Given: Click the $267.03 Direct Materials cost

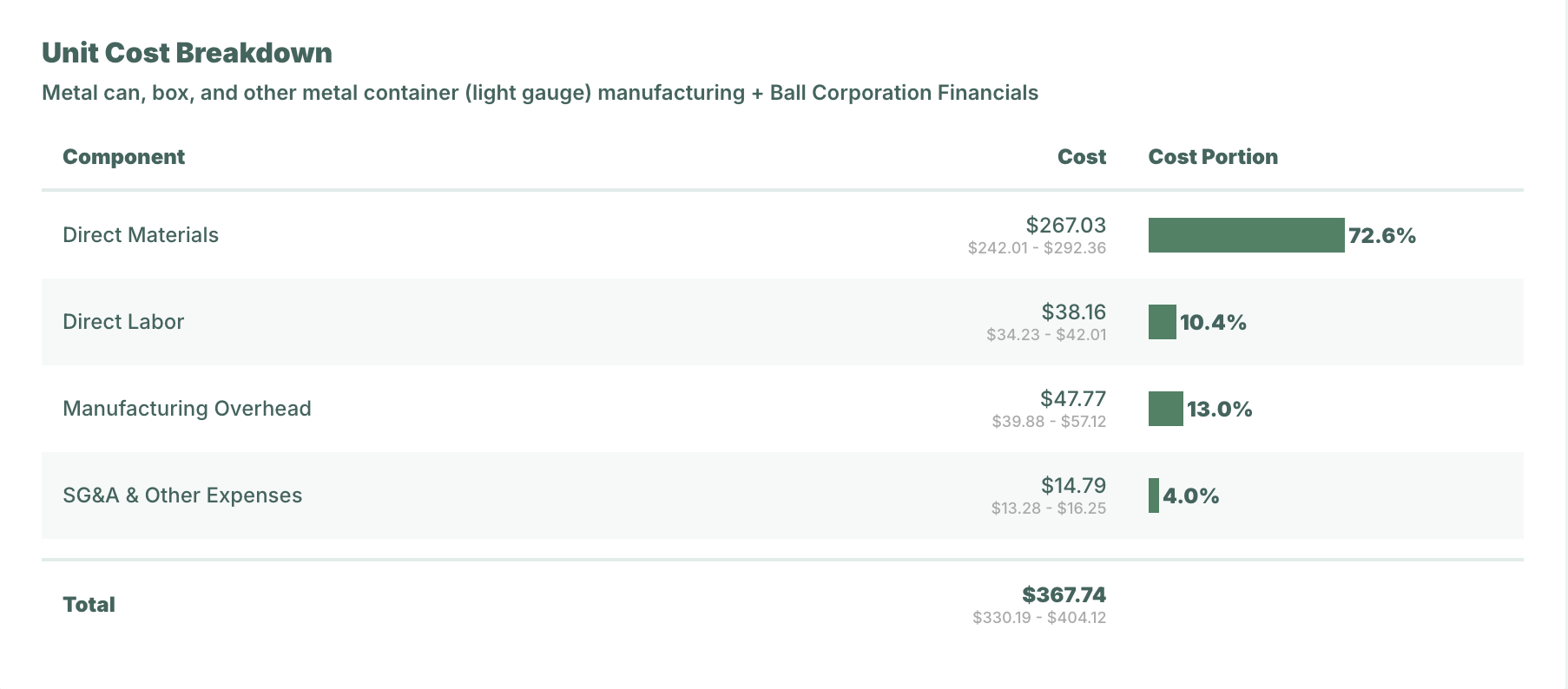Looking at the screenshot, I should coord(1065,226).
